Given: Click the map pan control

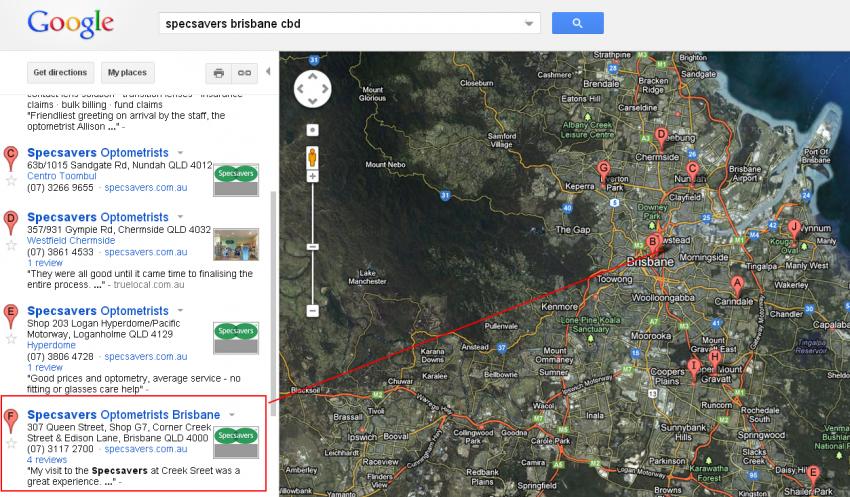Looking at the screenshot, I should pyautogui.click(x=312, y=88).
